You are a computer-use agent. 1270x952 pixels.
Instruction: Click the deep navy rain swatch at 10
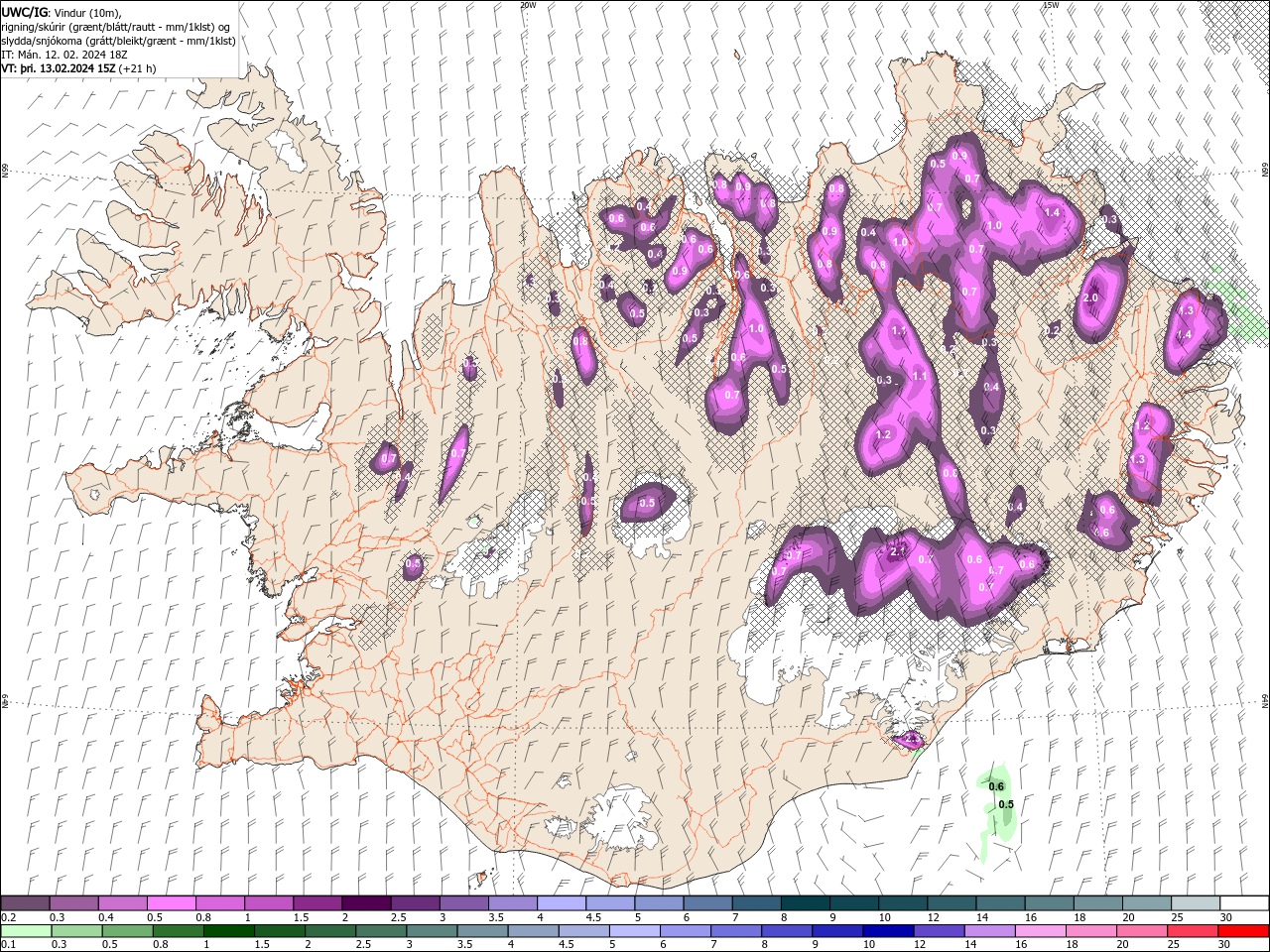pyautogui.click(x=888, y=931)
